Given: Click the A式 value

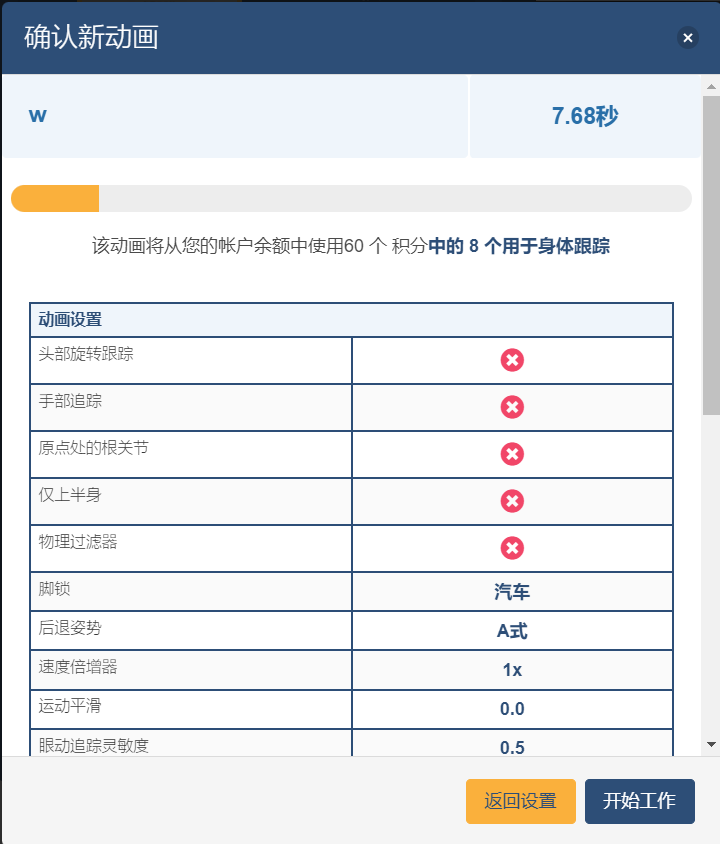Looking at the screenshot, I should pyautogui.click(x=512, y=631).
